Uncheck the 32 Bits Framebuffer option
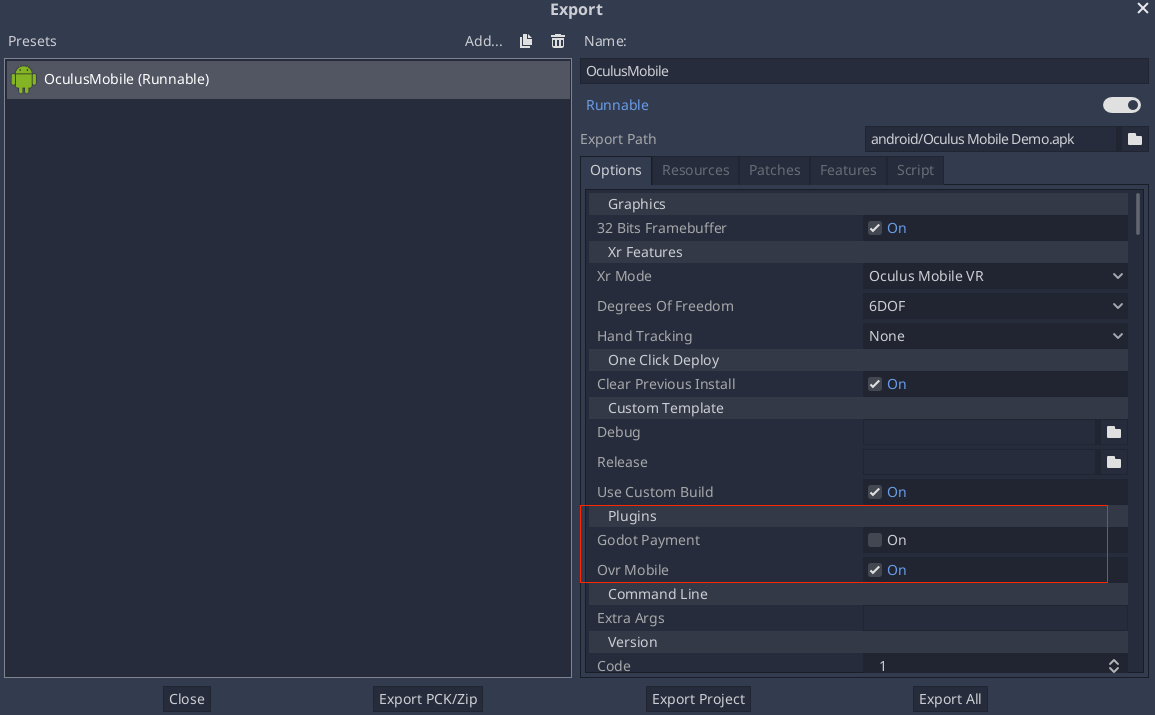The height and width of the screenshot is (715, 1155). (875, 228)
